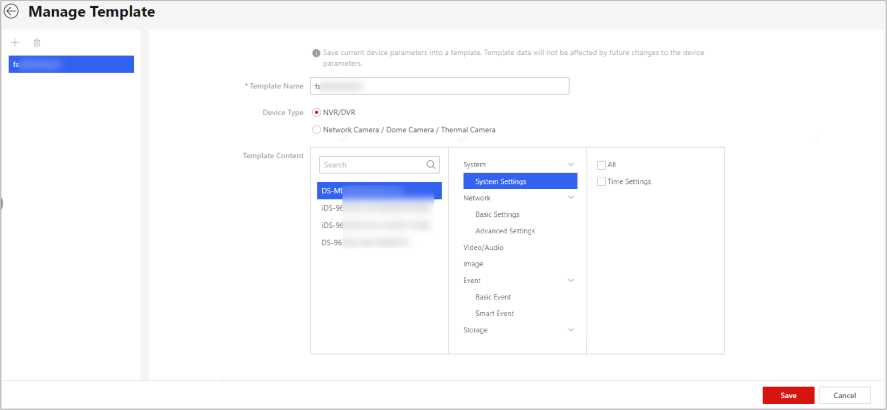Viewport: 887px width, 410px height.
Task: Select the highlighted template in left list
Action: [70, 64]
